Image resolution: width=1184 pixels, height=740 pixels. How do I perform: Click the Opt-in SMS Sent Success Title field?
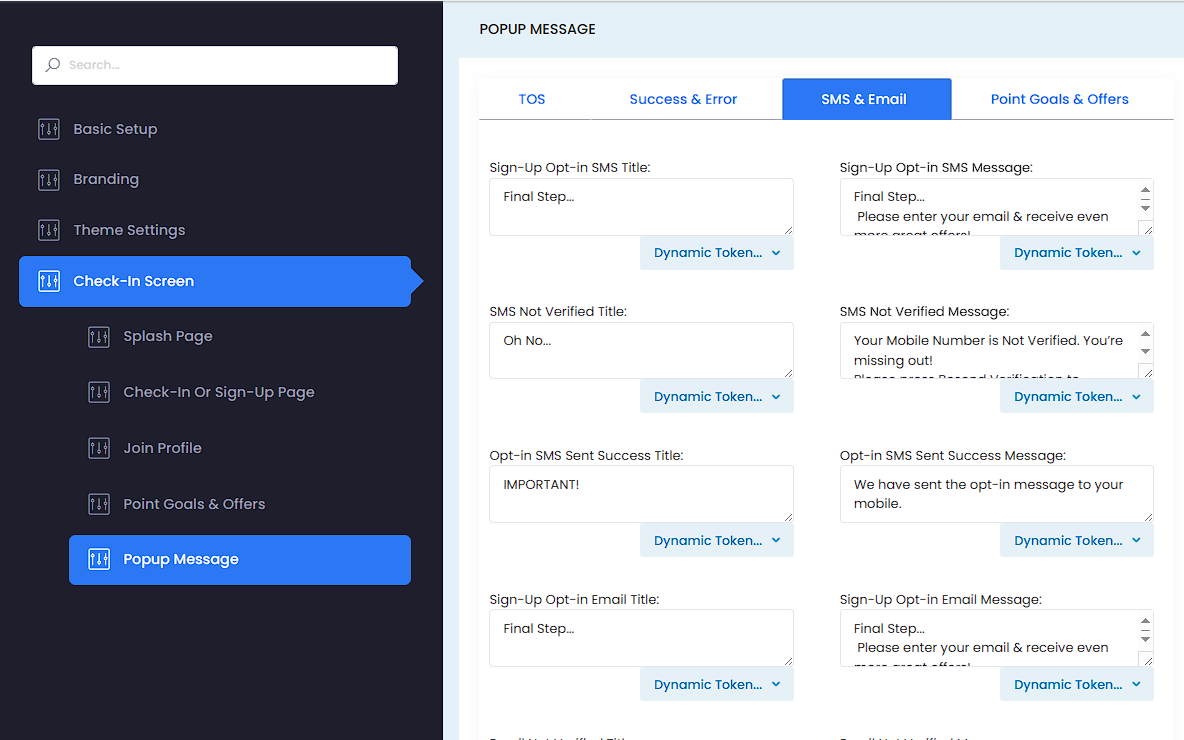641,494
